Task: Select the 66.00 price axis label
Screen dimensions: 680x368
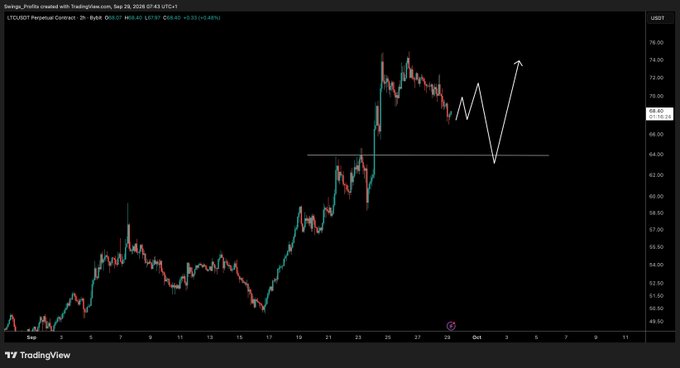Action: pos(656,134)
